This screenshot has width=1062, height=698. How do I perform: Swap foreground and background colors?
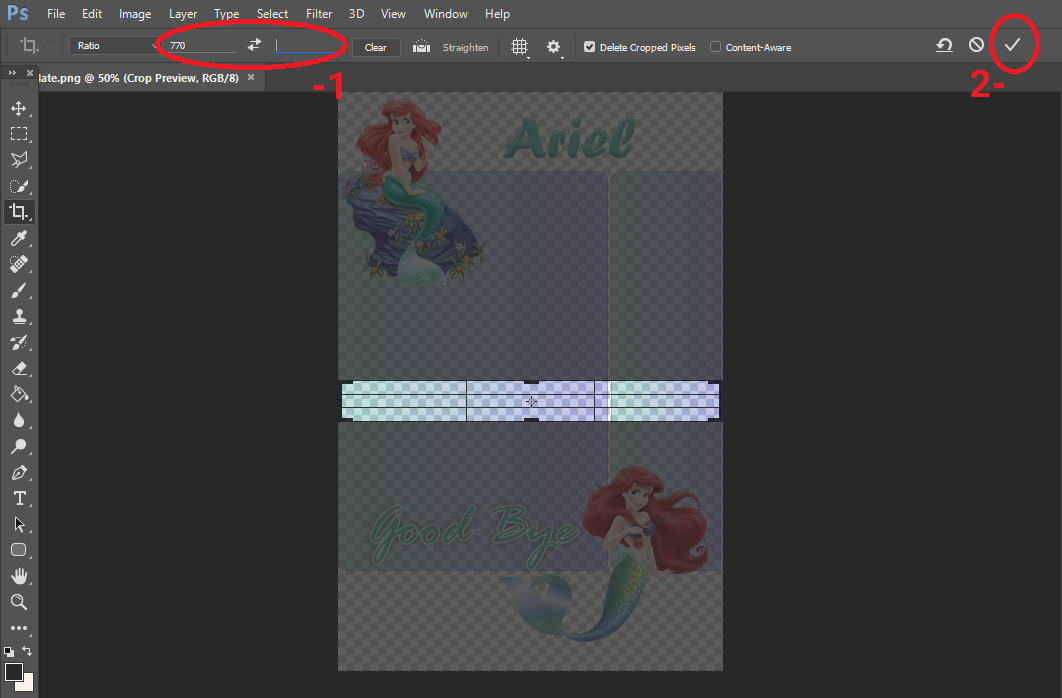pyautogui.click(x=27, y=651)
